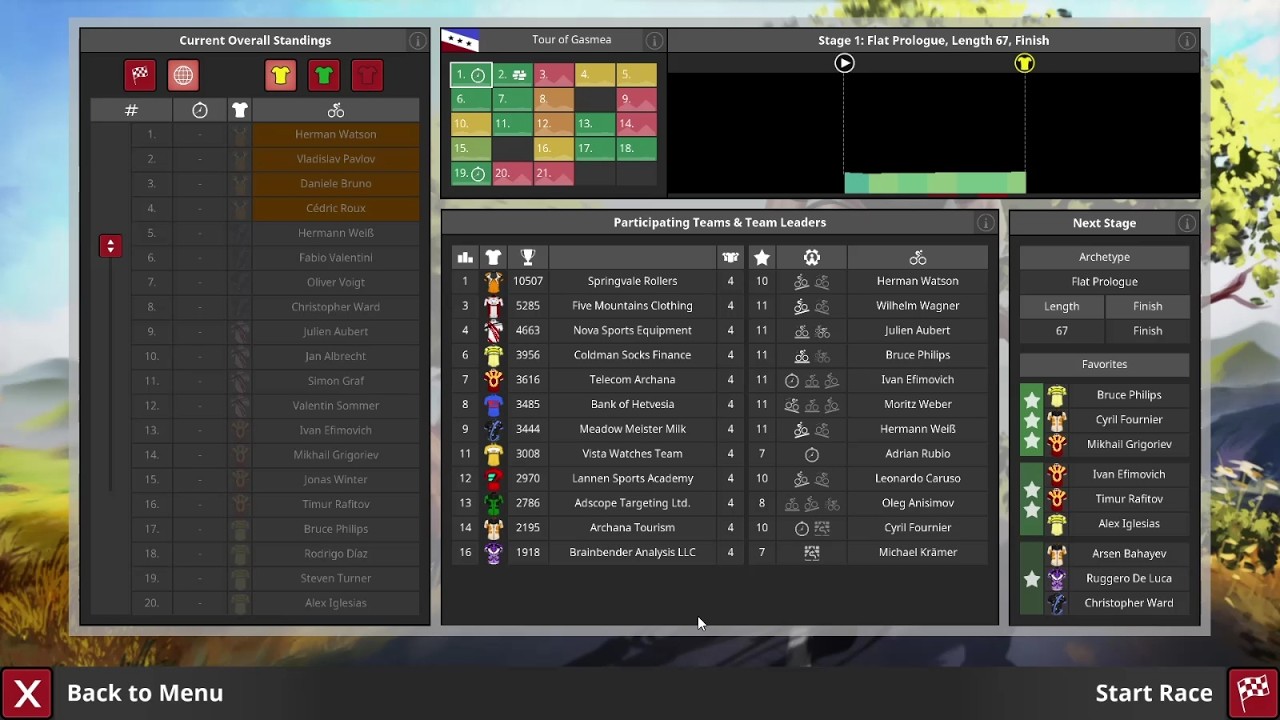Click the start marker on stage profile
Image resolution: width=1280 pixels, height=720 pixels.
point(844,63)
